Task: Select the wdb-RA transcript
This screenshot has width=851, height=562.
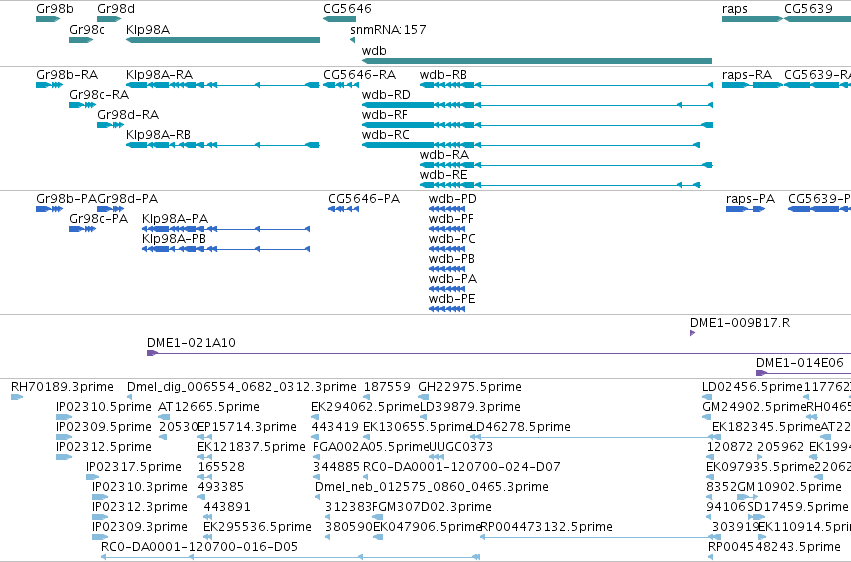Action: [566, 165]
